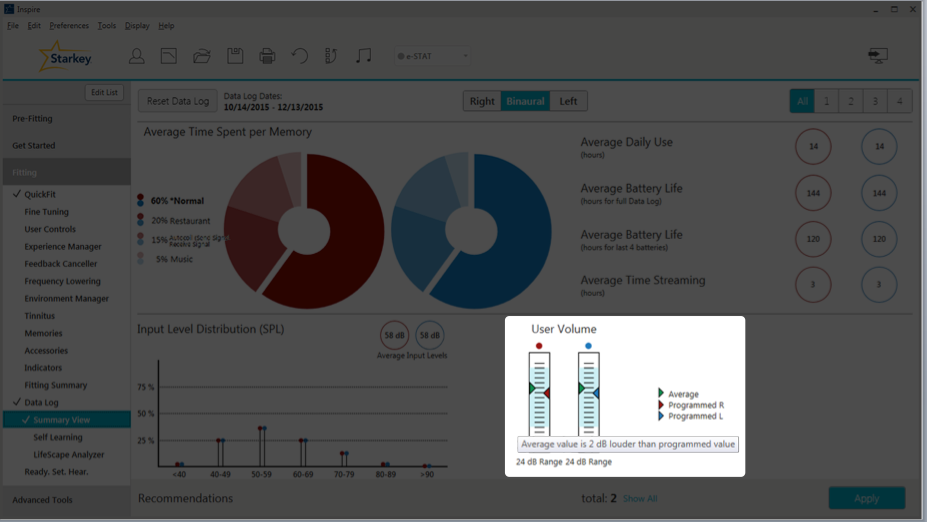Screen dimensions: 927x522
Task: Click the Starkey logo
Action: point(64,57)
